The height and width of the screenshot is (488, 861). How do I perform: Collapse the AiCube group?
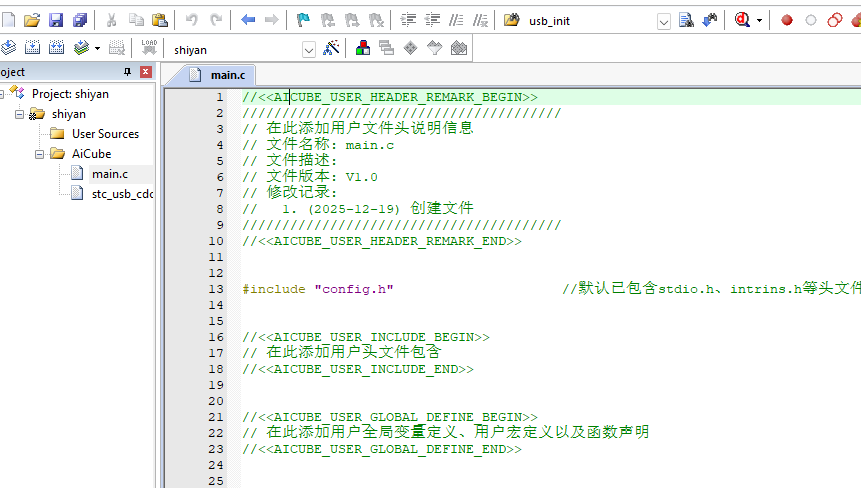[x=40, y=154]
